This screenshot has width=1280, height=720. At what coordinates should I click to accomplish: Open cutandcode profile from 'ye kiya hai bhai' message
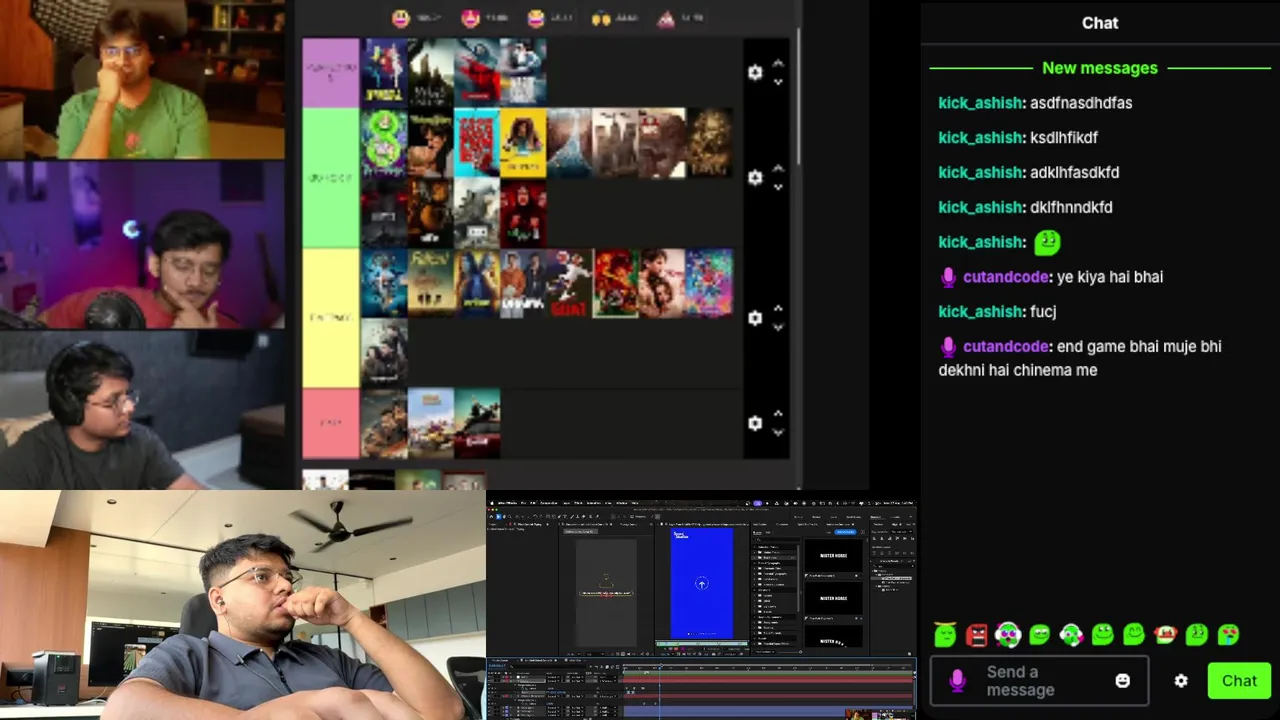(x=1006, y=277)
